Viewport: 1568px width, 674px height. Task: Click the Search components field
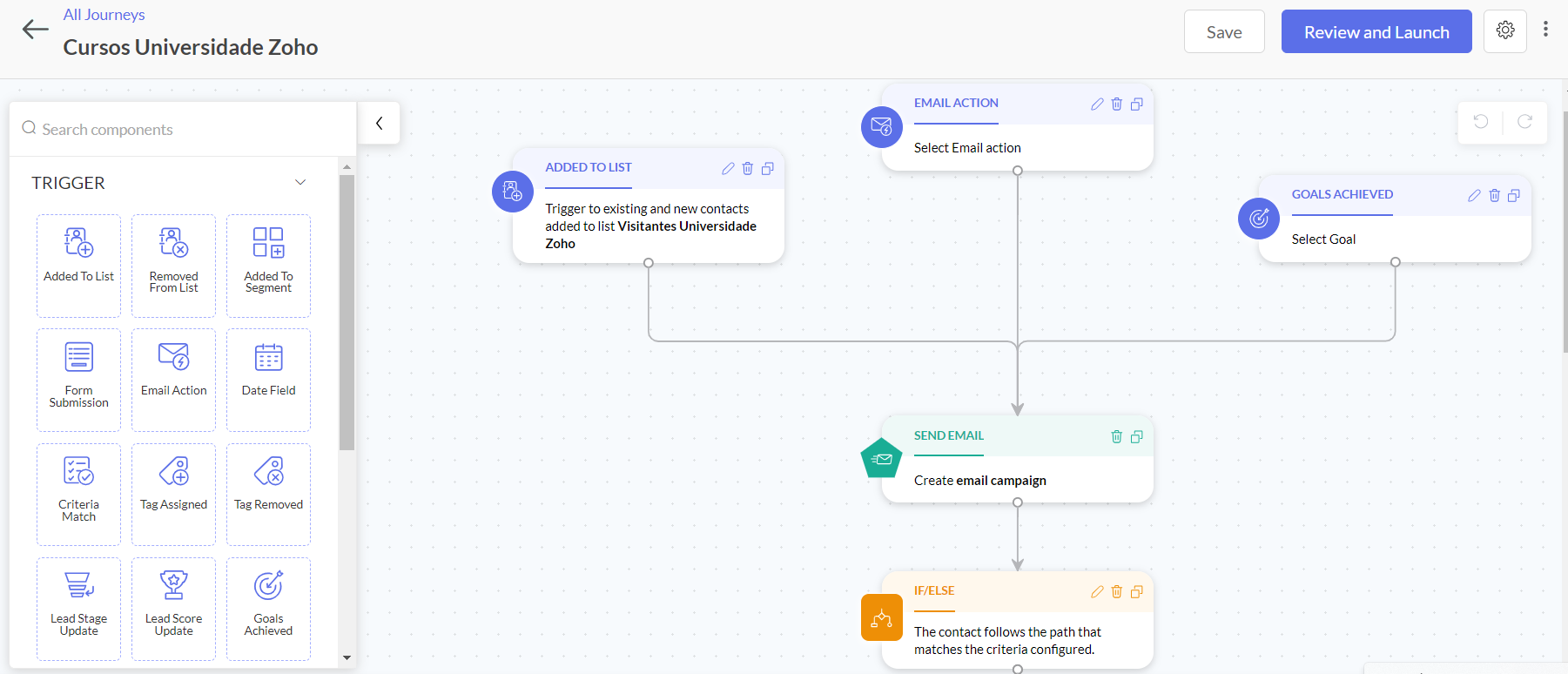(x=183, y=130)
